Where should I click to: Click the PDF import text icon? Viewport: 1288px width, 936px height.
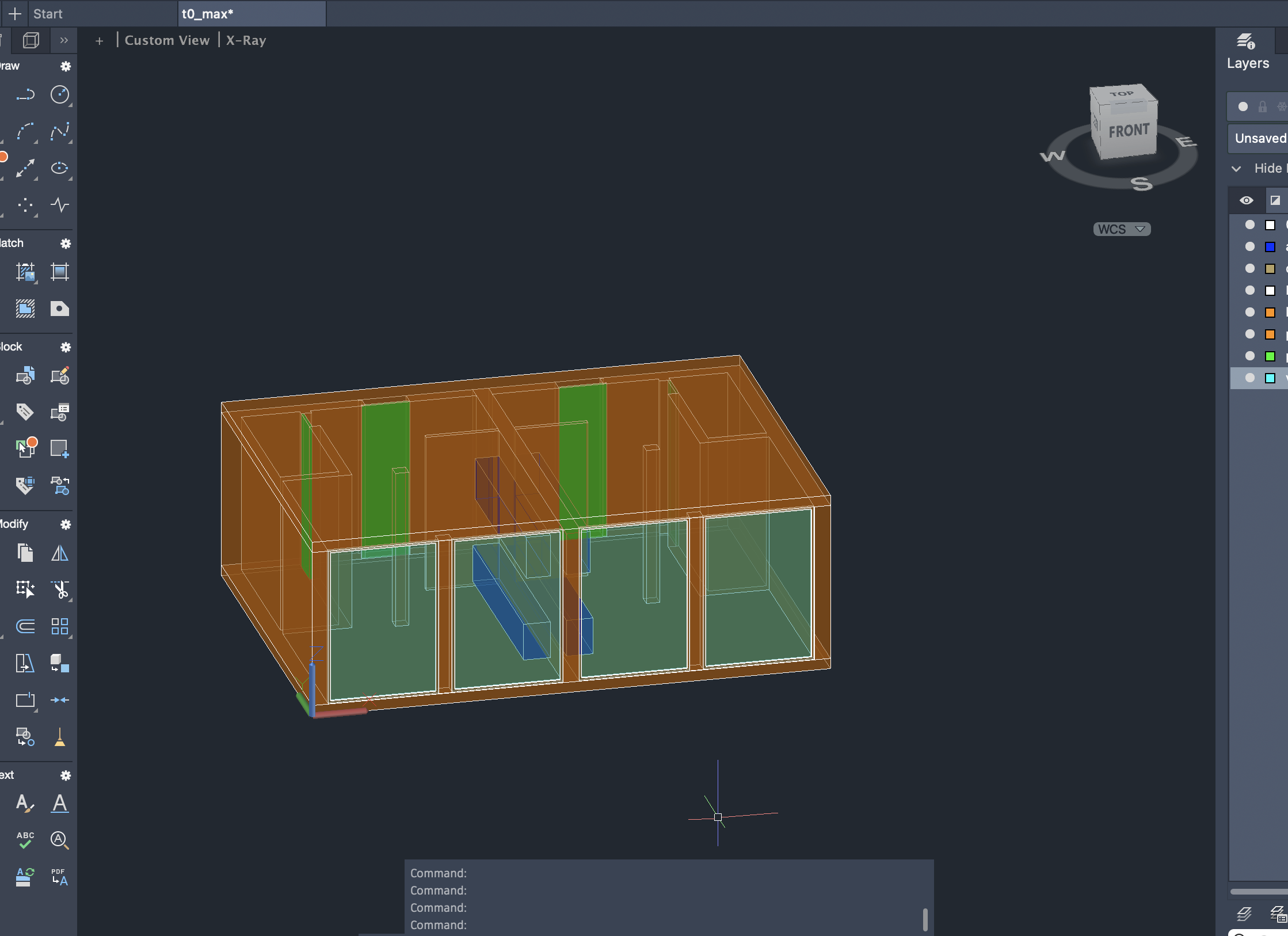60,877
